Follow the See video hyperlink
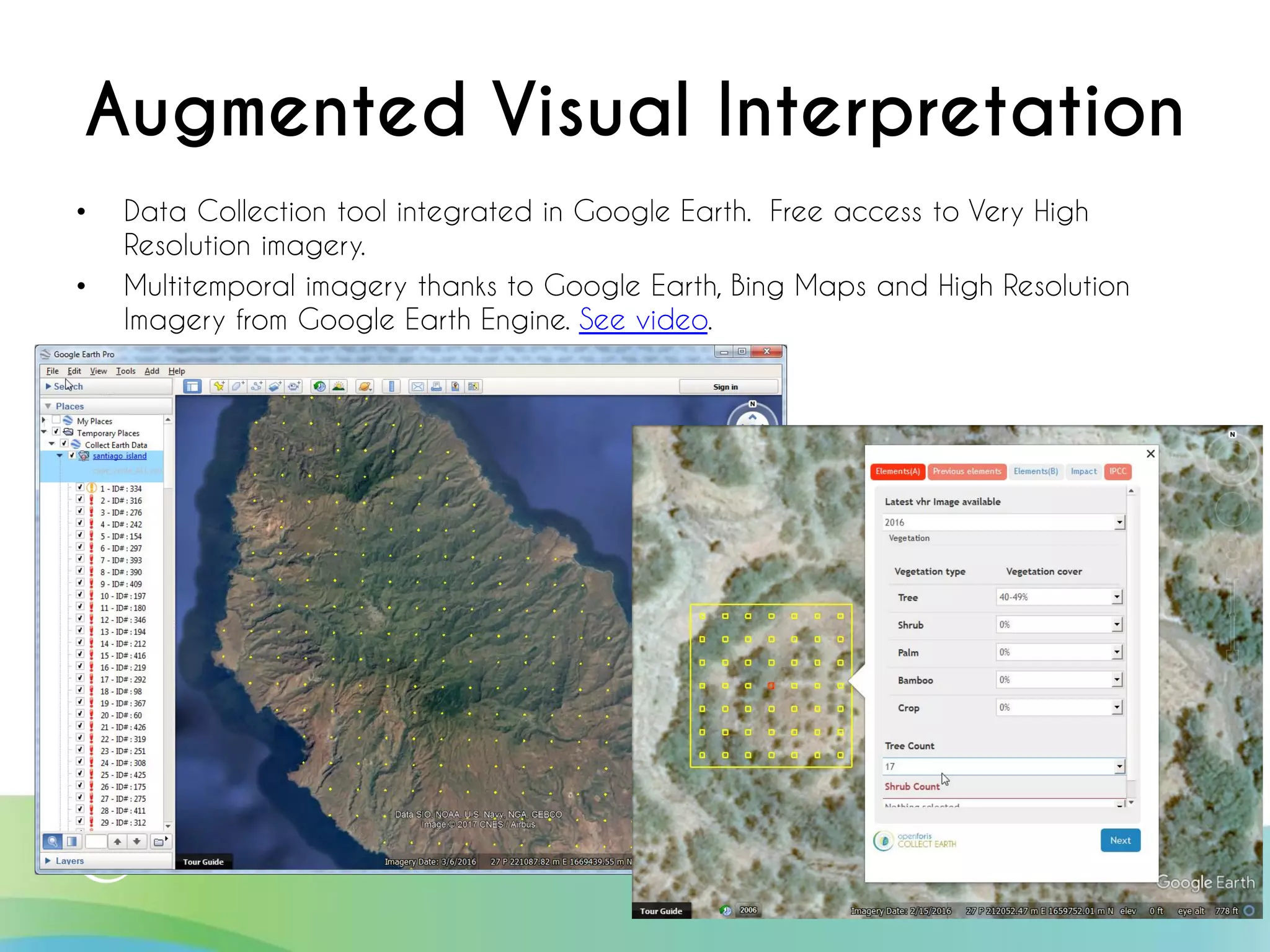Image resolution: width=1270 pixels, height=952 pixels. coord(643,320)
